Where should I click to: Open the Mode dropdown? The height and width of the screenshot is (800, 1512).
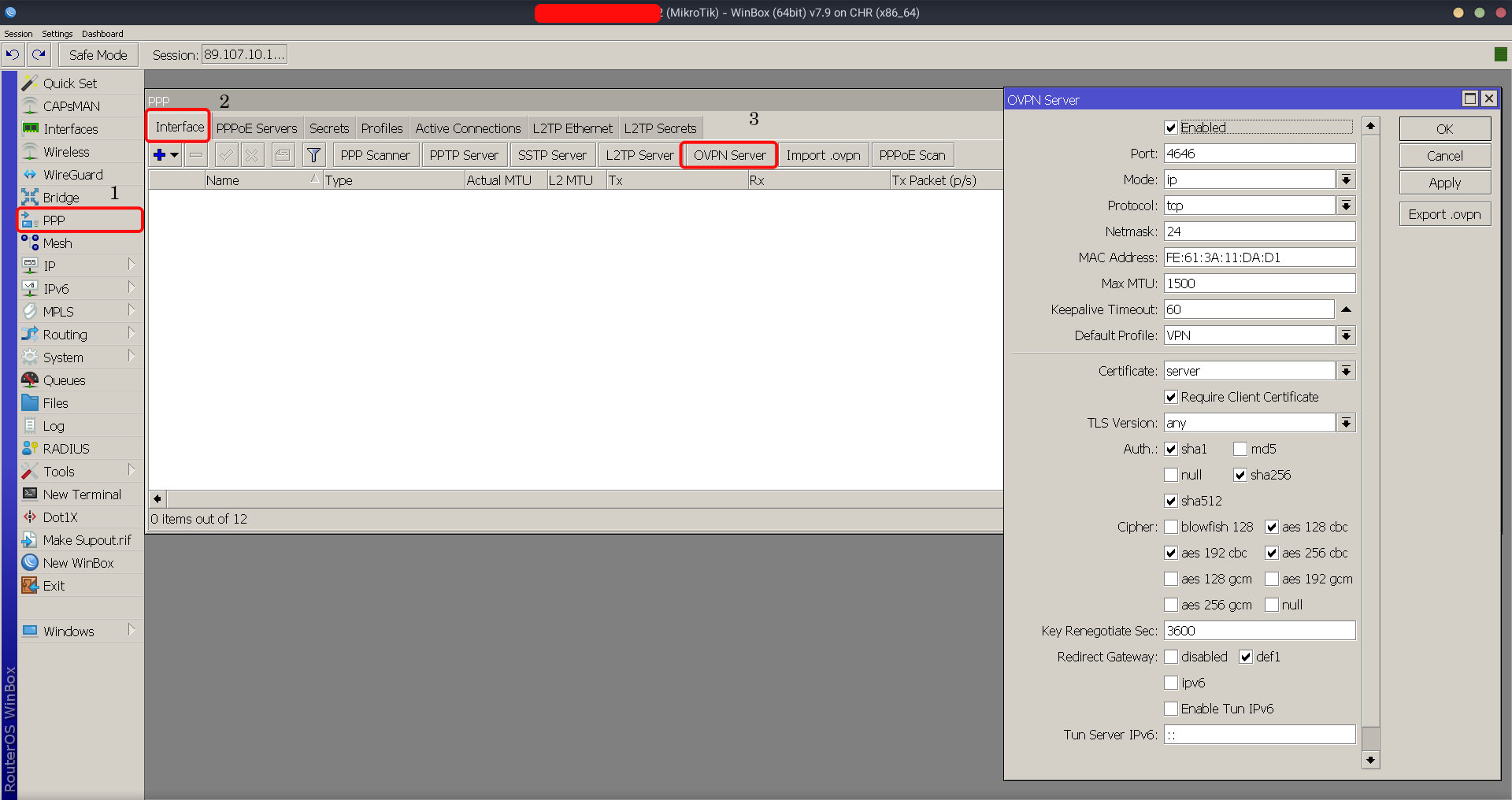[1347, 180]
